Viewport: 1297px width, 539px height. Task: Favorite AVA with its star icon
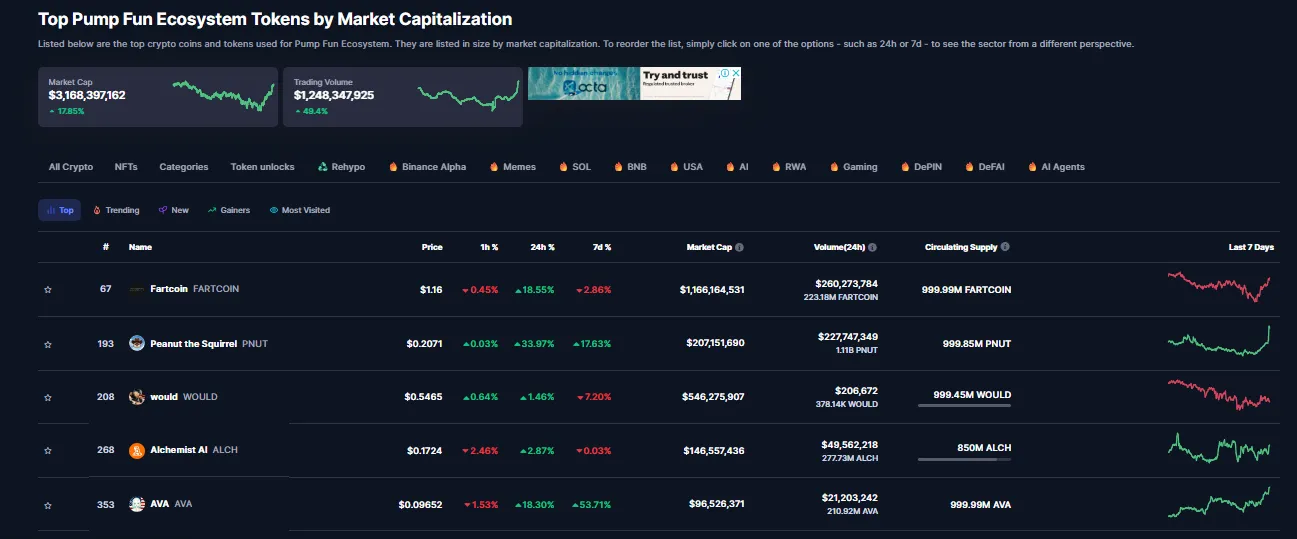click(47, 505)
